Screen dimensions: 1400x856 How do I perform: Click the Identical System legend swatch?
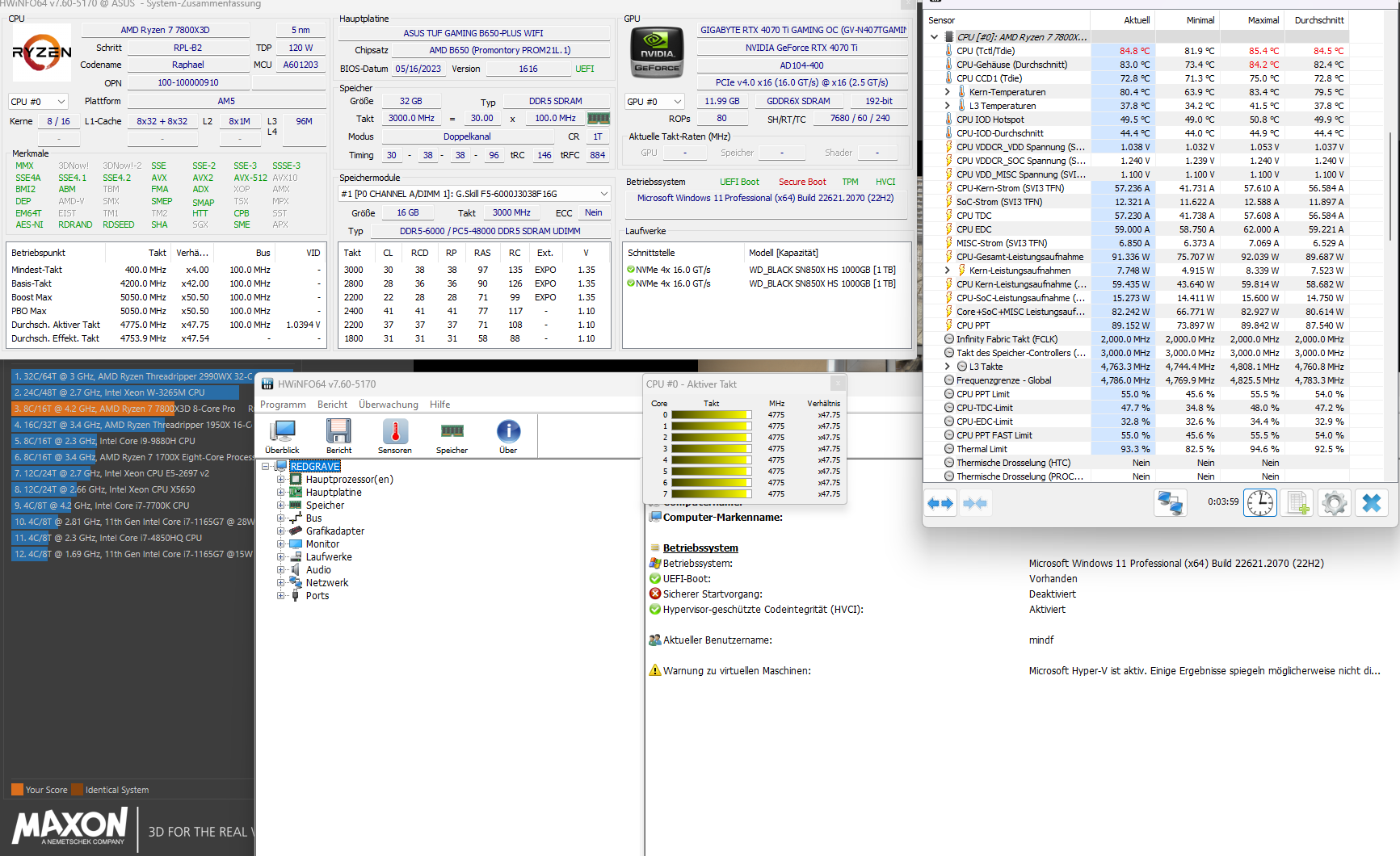[78, 790]
